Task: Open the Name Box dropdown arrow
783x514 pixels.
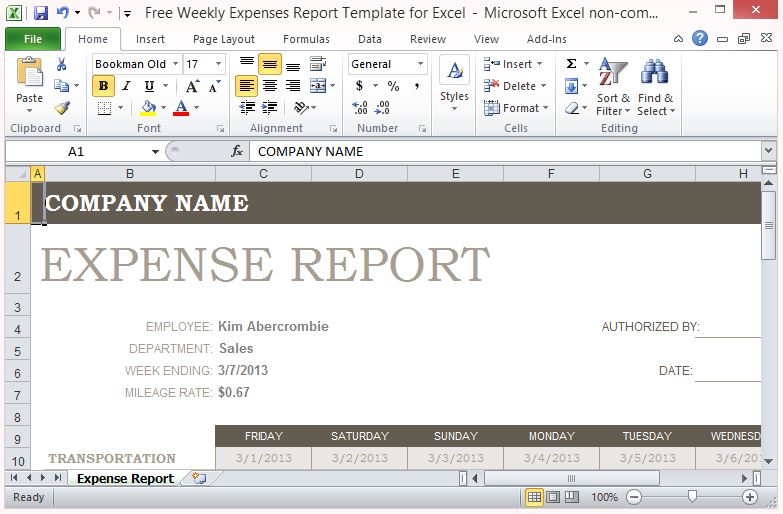Action: [x=155, y=151]
